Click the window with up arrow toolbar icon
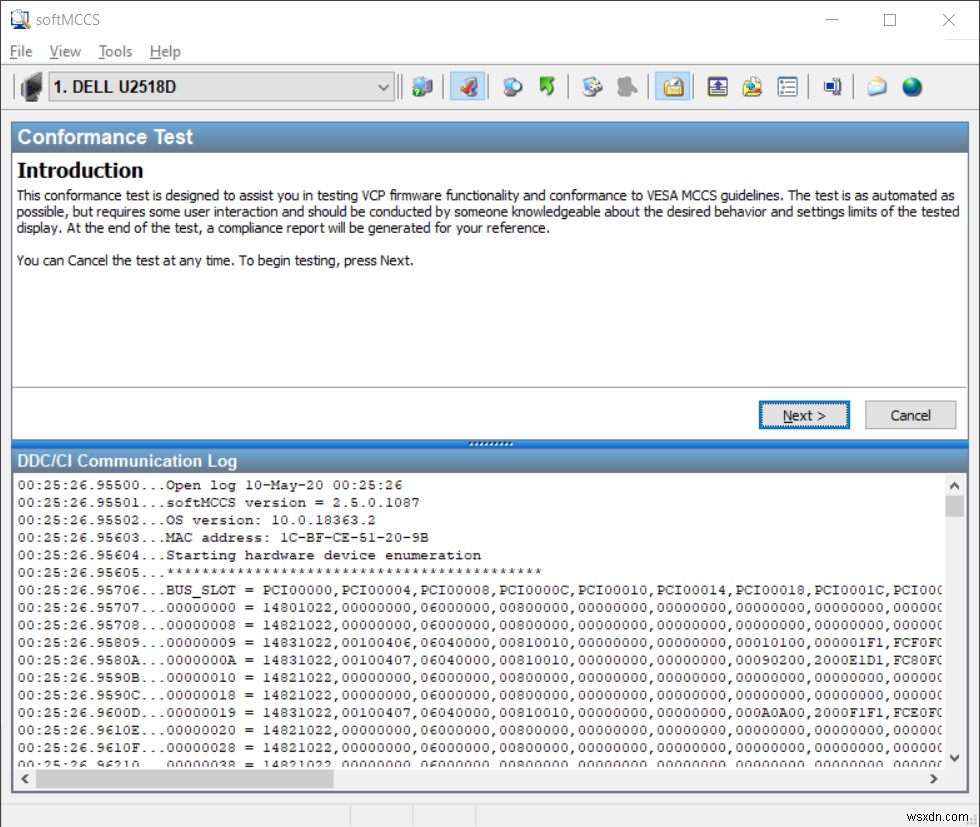The width and height of the screenshot is (980, 827). click(718, 86)
